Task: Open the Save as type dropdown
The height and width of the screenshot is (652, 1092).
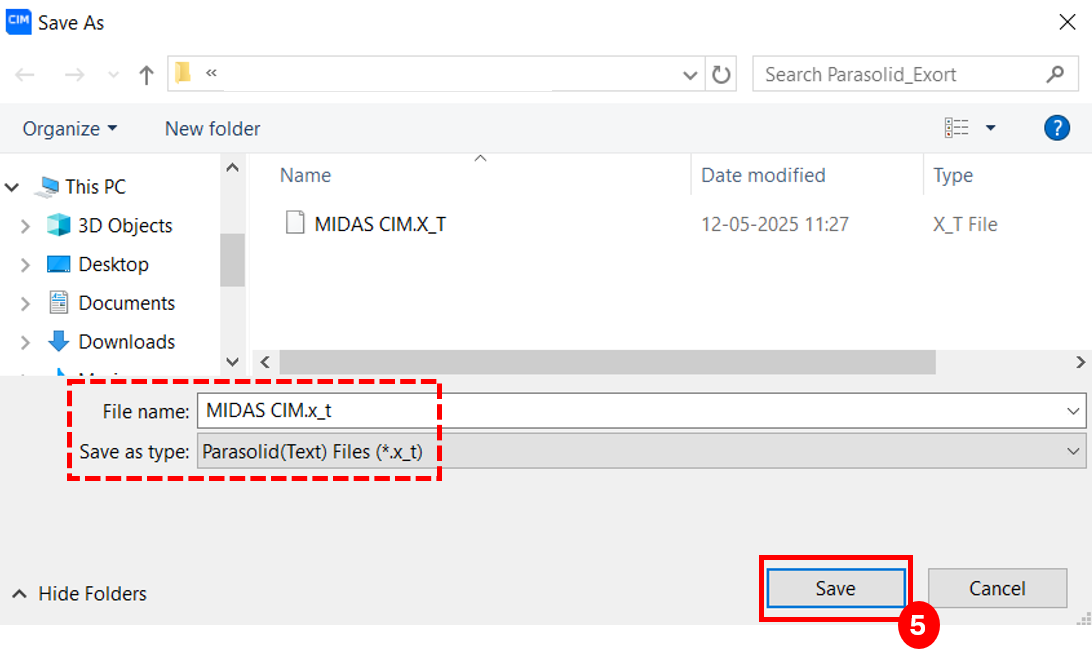Action: tap(641, 451)
